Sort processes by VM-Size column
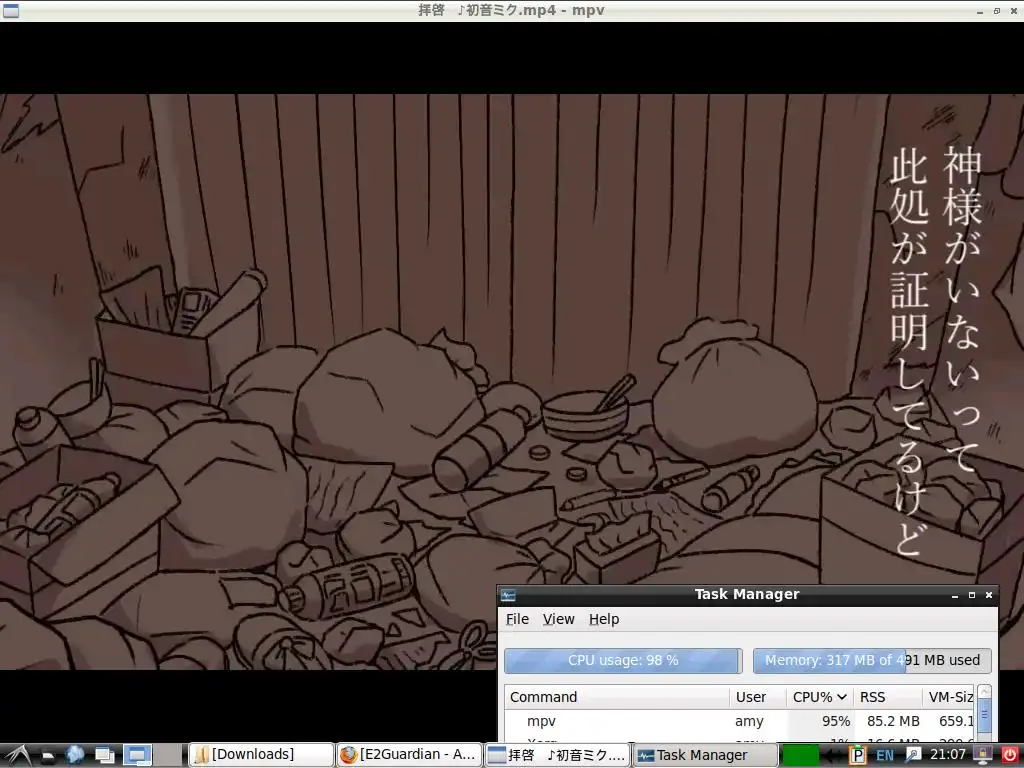The image size is (1024, 768). [948, 697]
